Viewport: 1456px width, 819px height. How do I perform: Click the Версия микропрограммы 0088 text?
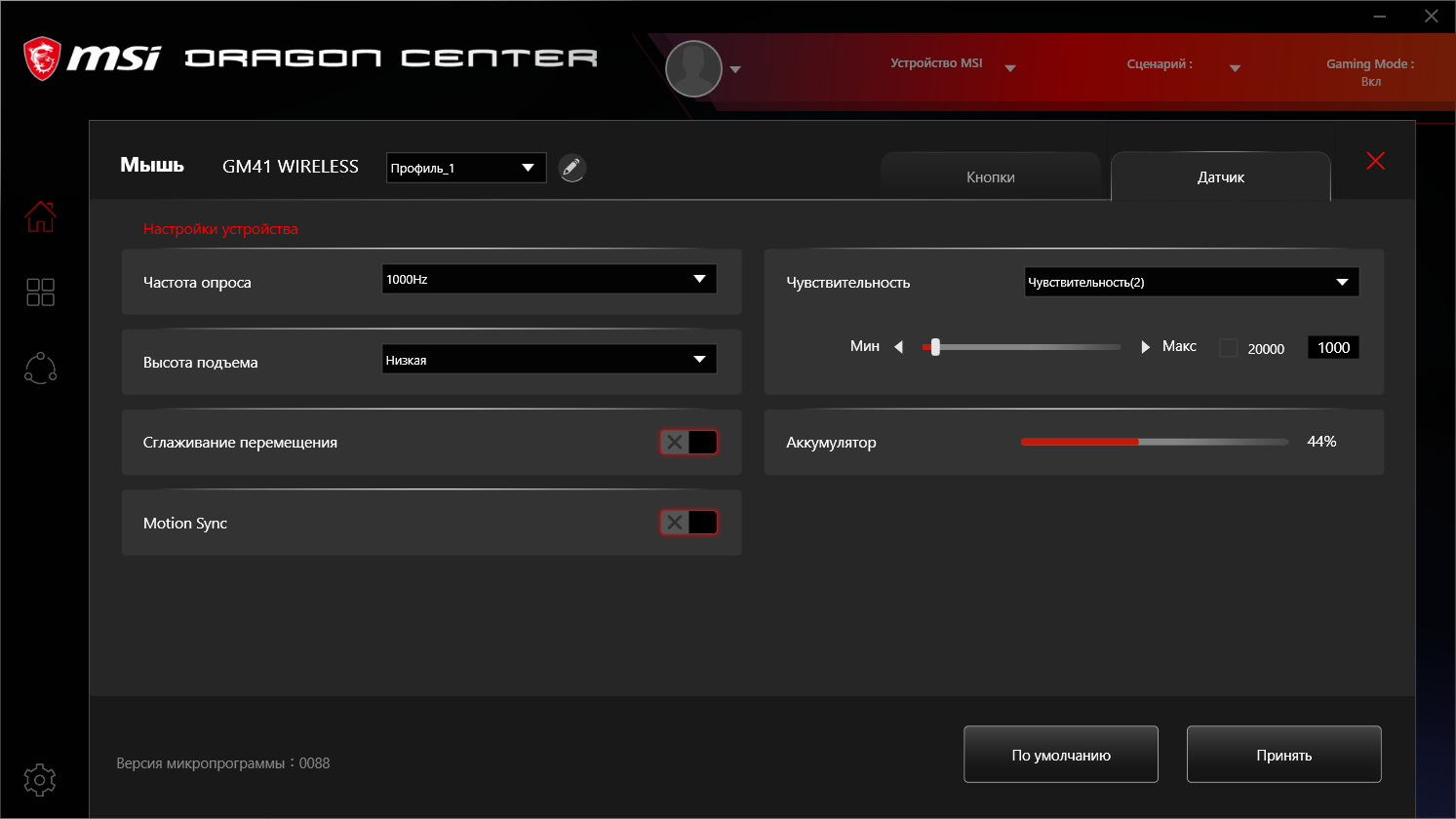tap(223, 763)
